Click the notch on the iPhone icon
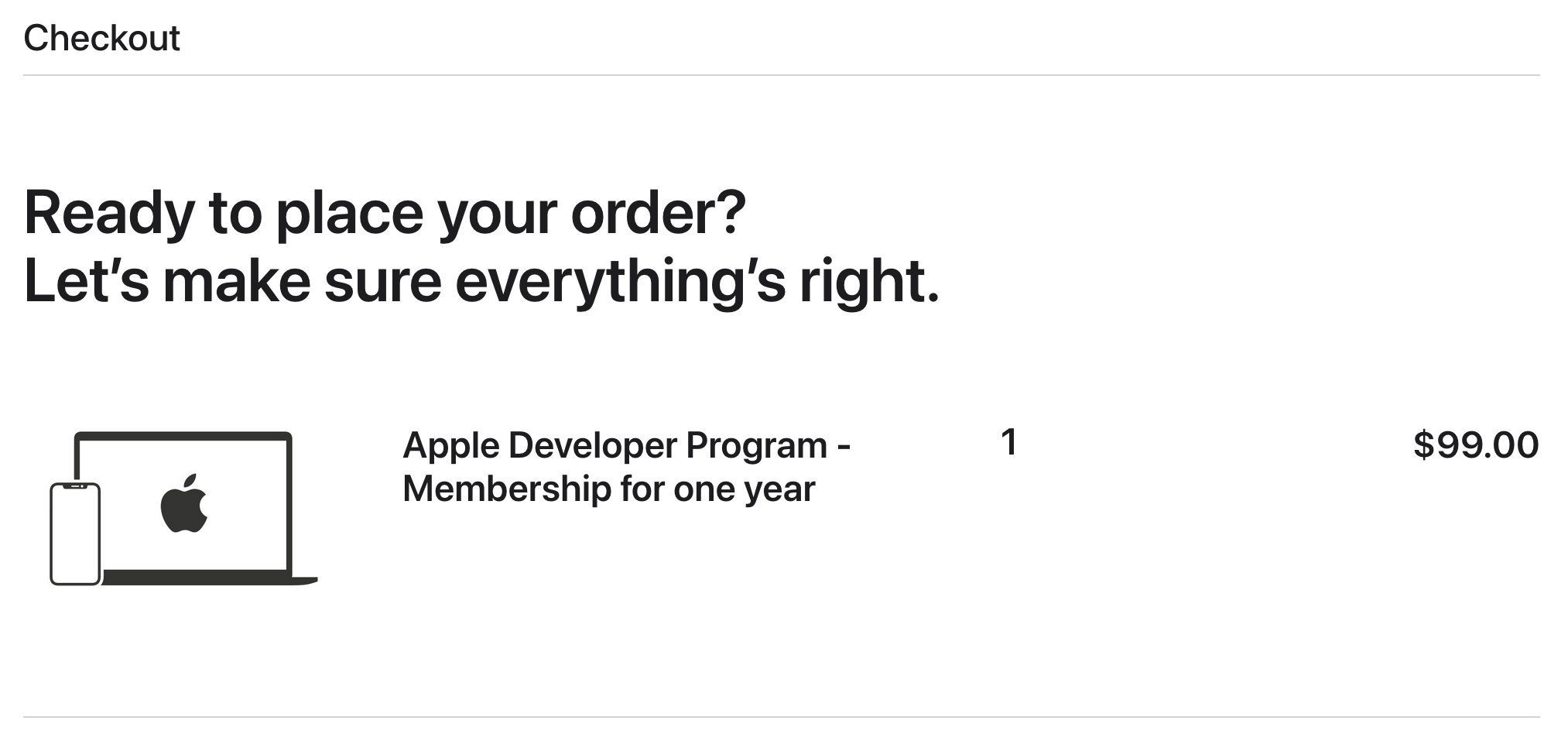The height and width of the screenshot is (748, 1568). 75,486
